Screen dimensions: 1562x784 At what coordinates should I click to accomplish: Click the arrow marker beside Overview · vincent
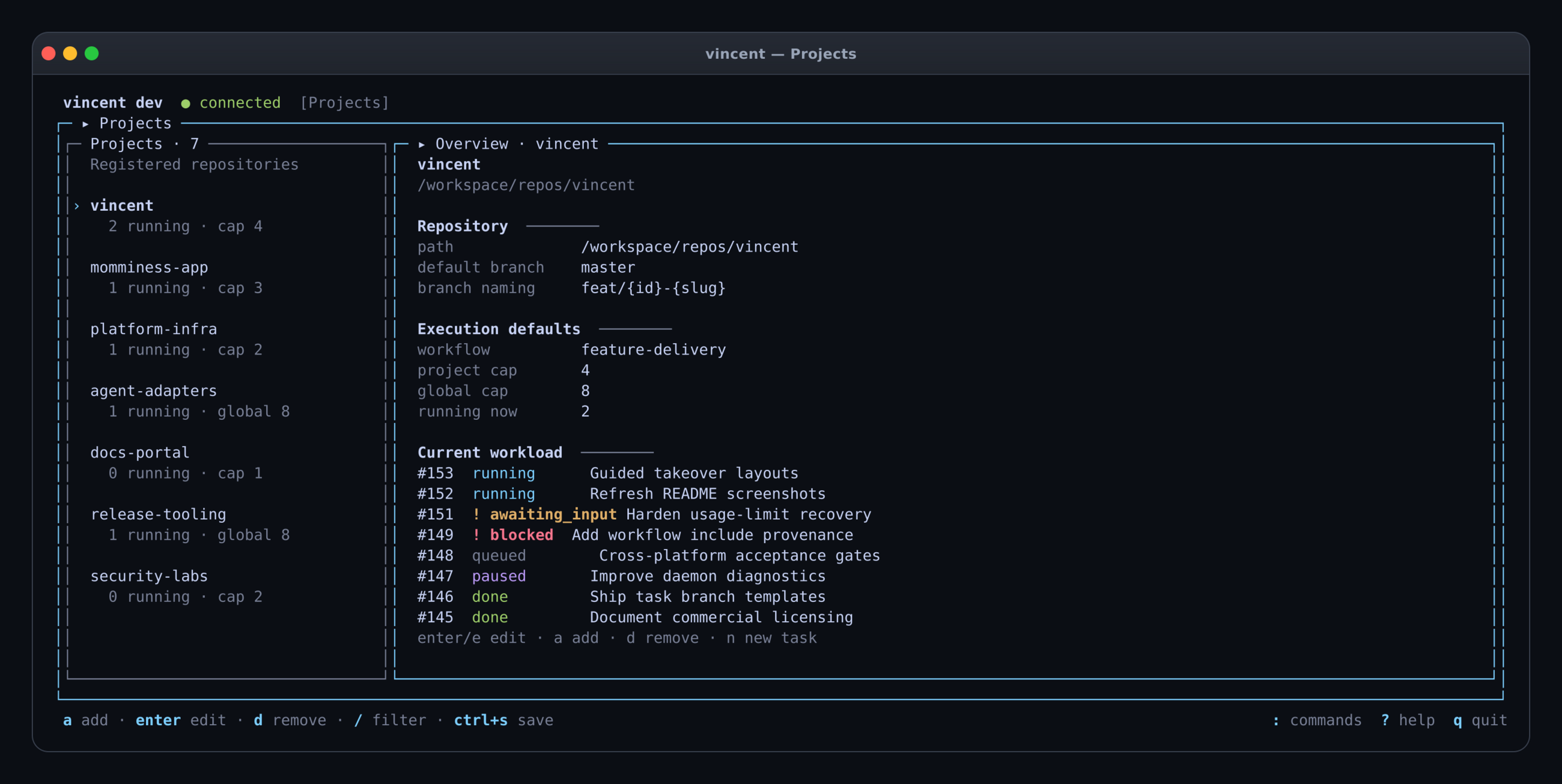pyautogui.click(x=421, y=144)
